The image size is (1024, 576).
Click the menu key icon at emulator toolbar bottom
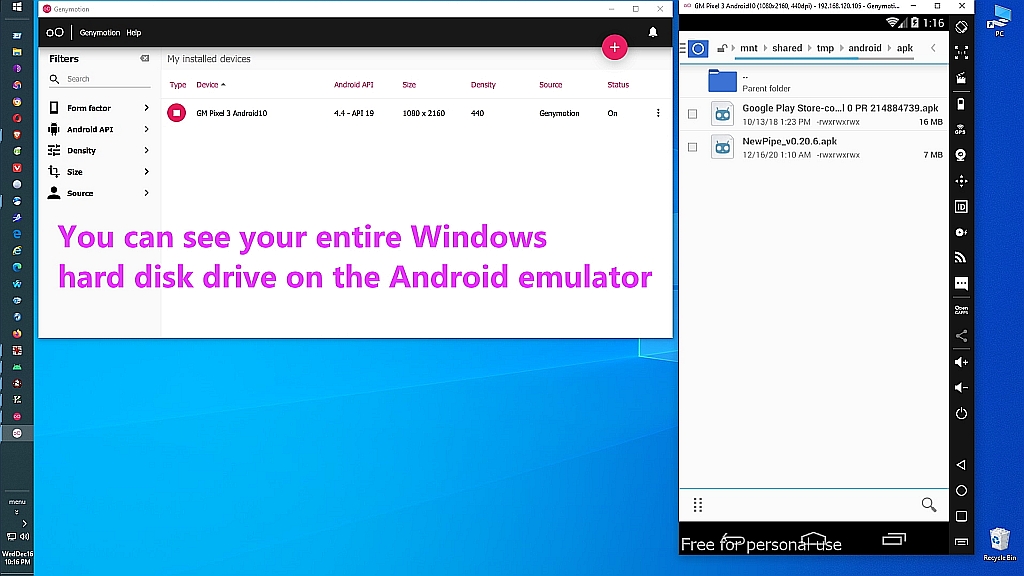point(961,541)
